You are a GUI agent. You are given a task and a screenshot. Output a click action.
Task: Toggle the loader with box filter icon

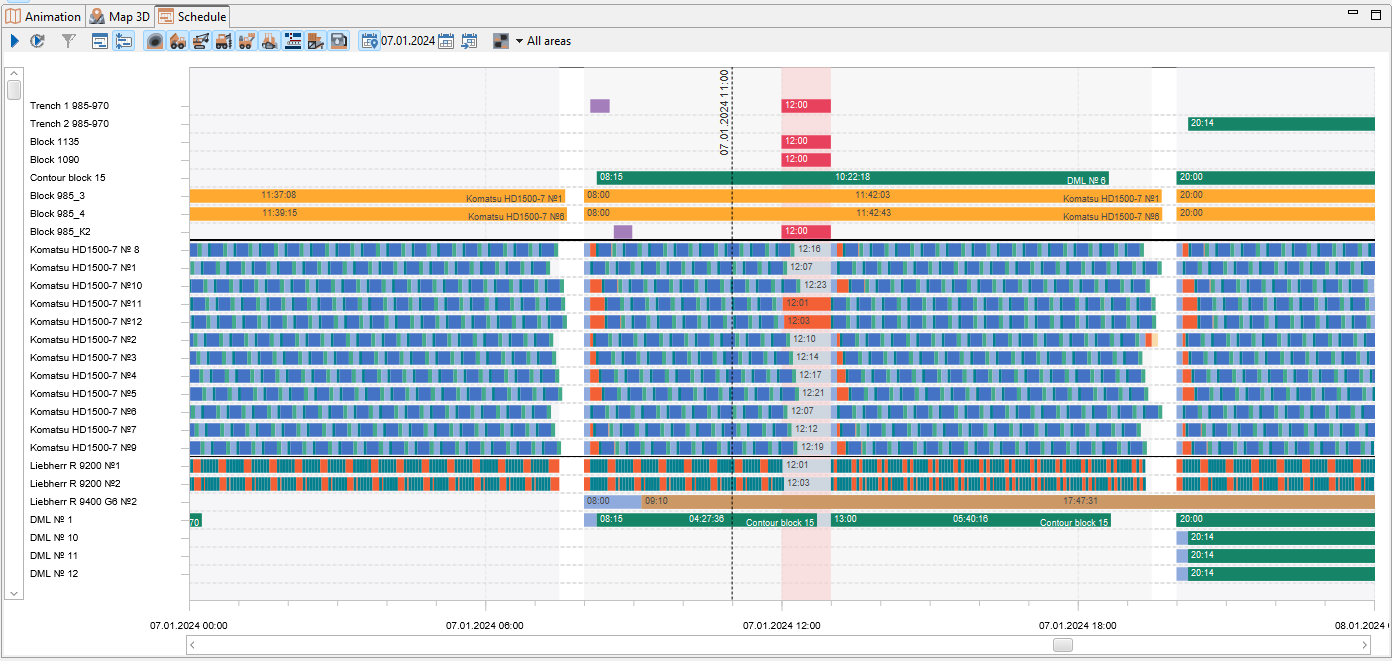247,41
